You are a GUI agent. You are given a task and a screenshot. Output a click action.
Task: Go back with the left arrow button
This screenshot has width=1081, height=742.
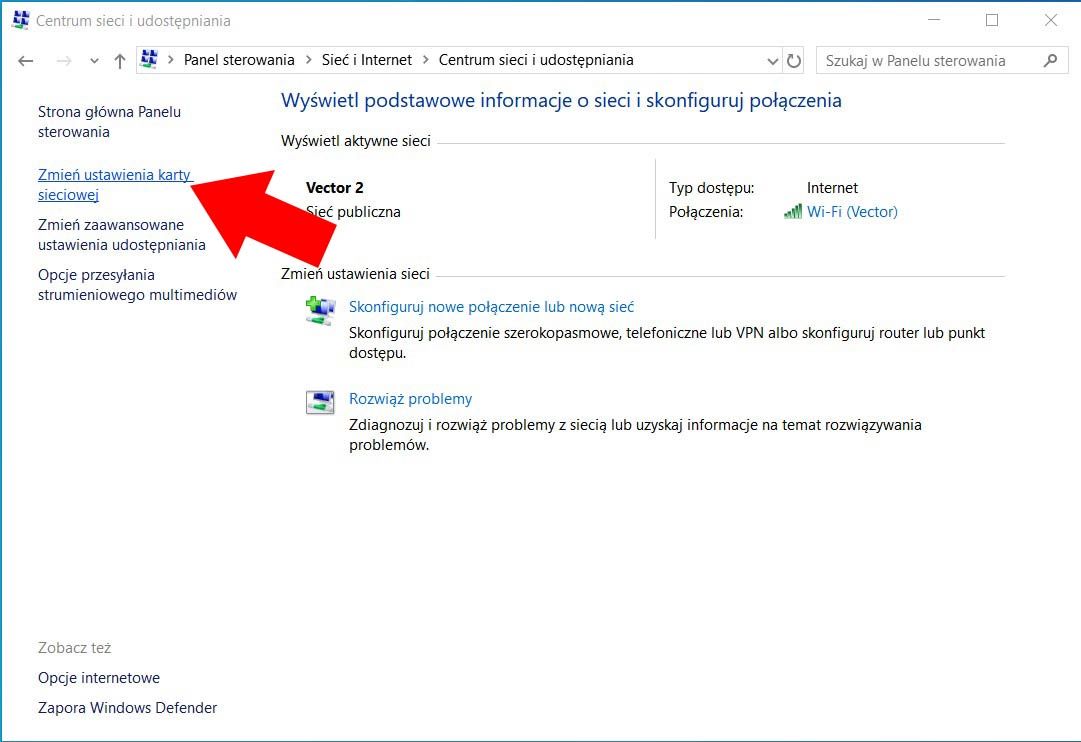click(26, 61)
